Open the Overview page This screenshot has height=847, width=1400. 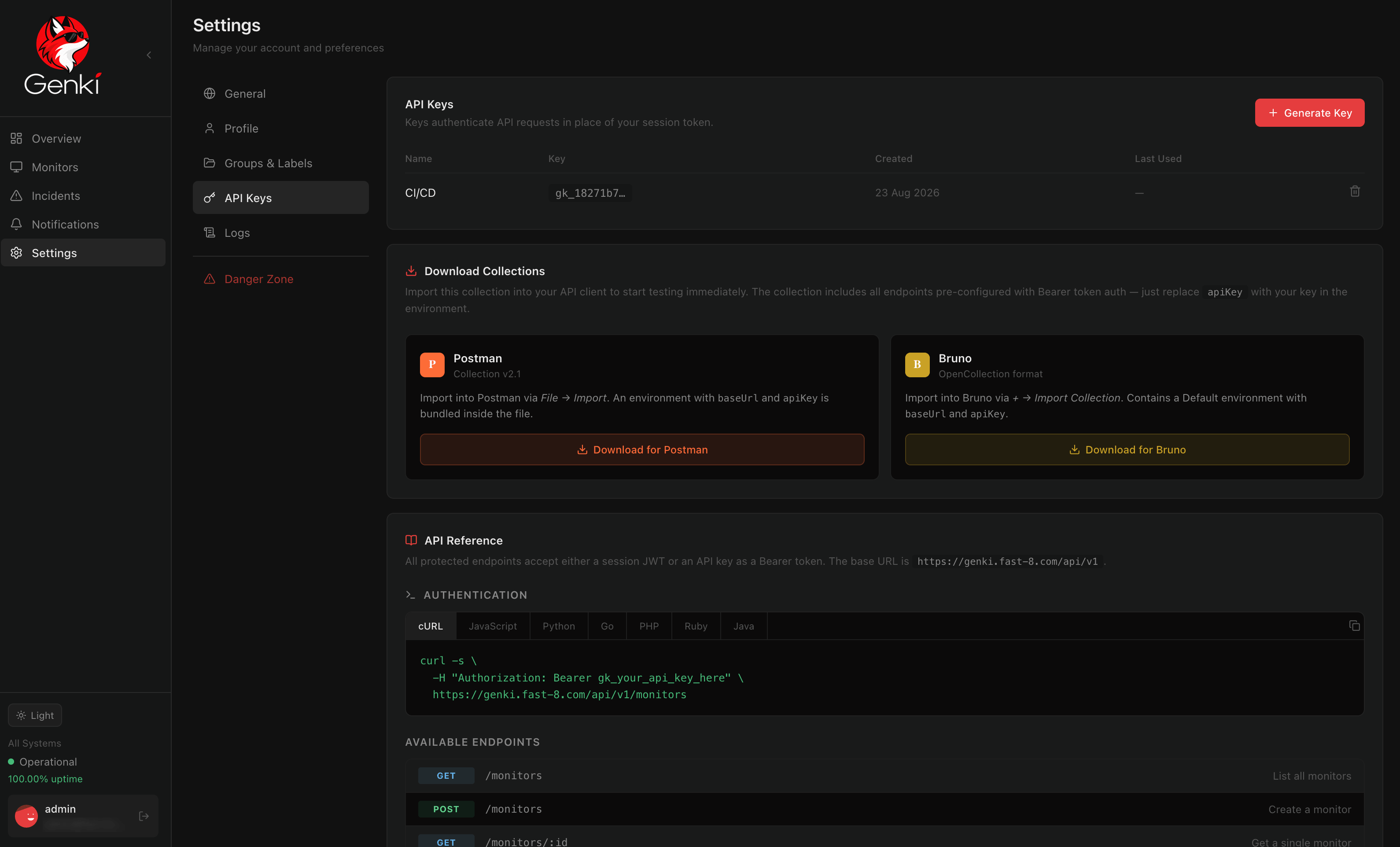coord(83,139)
